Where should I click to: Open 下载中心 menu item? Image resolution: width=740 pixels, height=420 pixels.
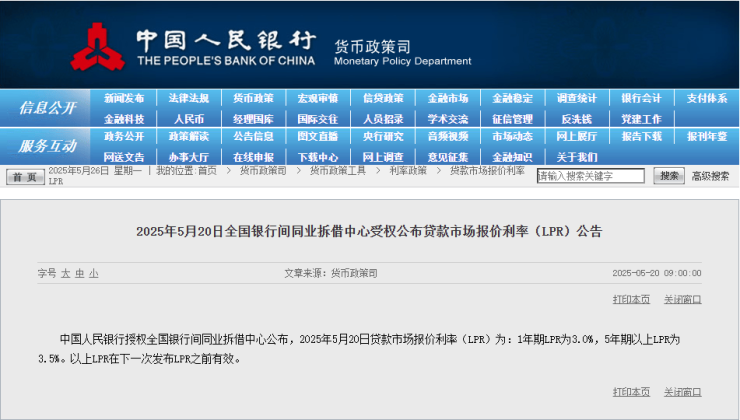318,157
